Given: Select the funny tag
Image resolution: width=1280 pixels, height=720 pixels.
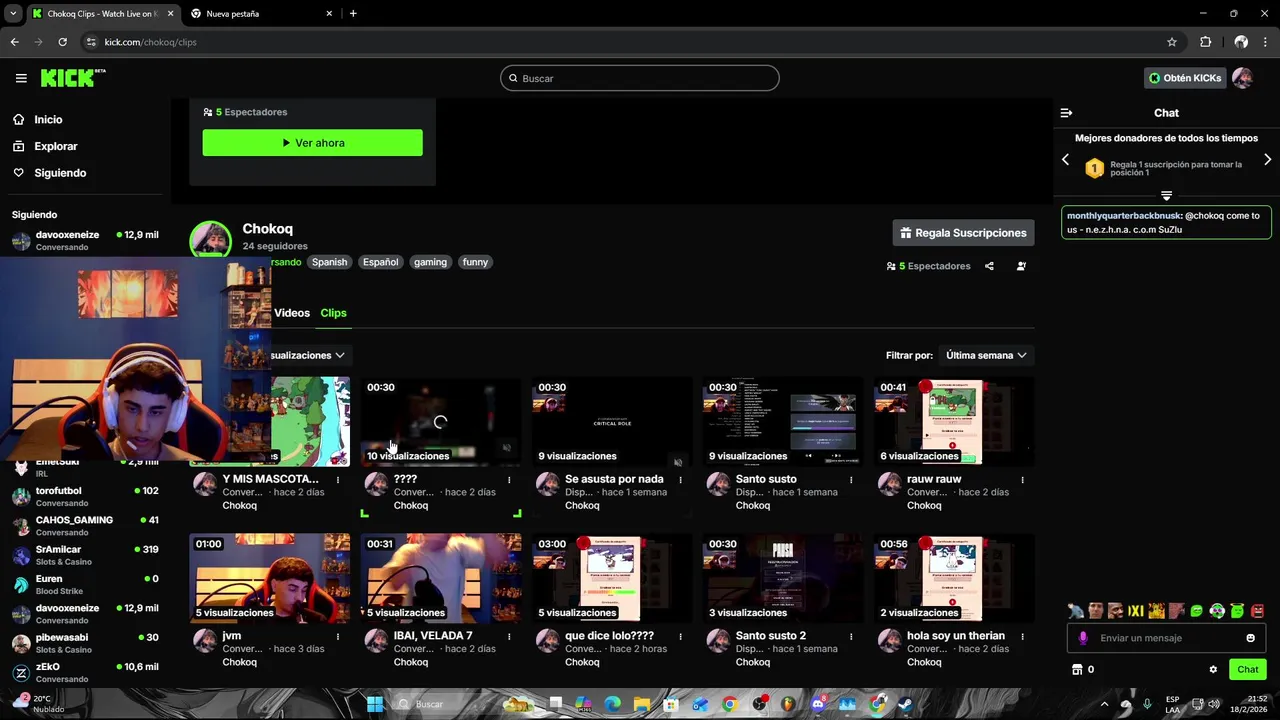Looking at the screenshot, I should (x=475, y=262).
